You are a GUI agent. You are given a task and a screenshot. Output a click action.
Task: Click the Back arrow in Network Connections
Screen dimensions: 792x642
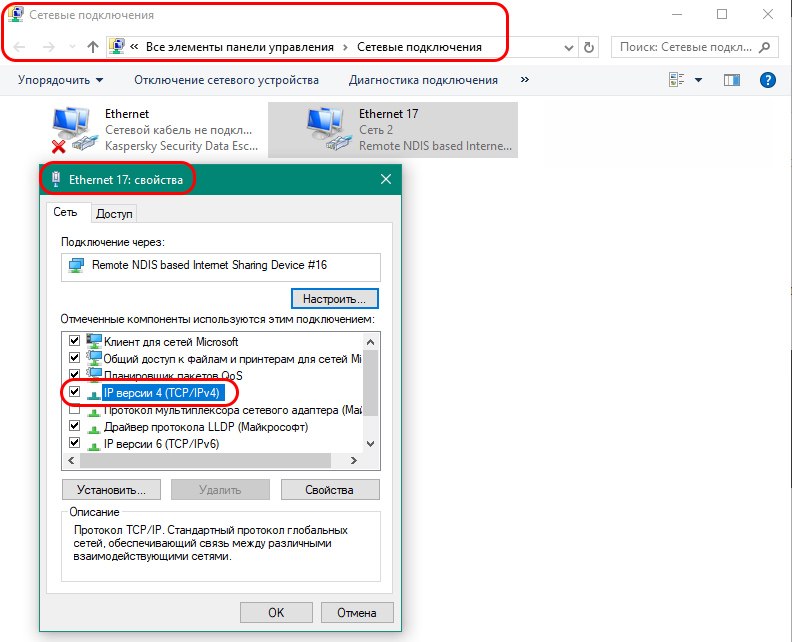19,47
